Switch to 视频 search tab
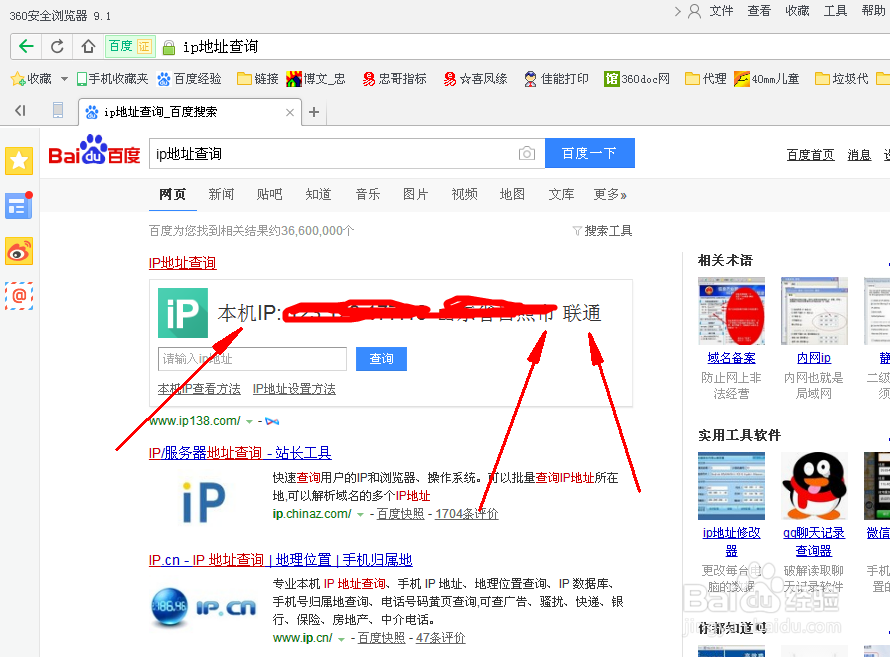Viewport: 890px width, 657px height. point(464,195)
